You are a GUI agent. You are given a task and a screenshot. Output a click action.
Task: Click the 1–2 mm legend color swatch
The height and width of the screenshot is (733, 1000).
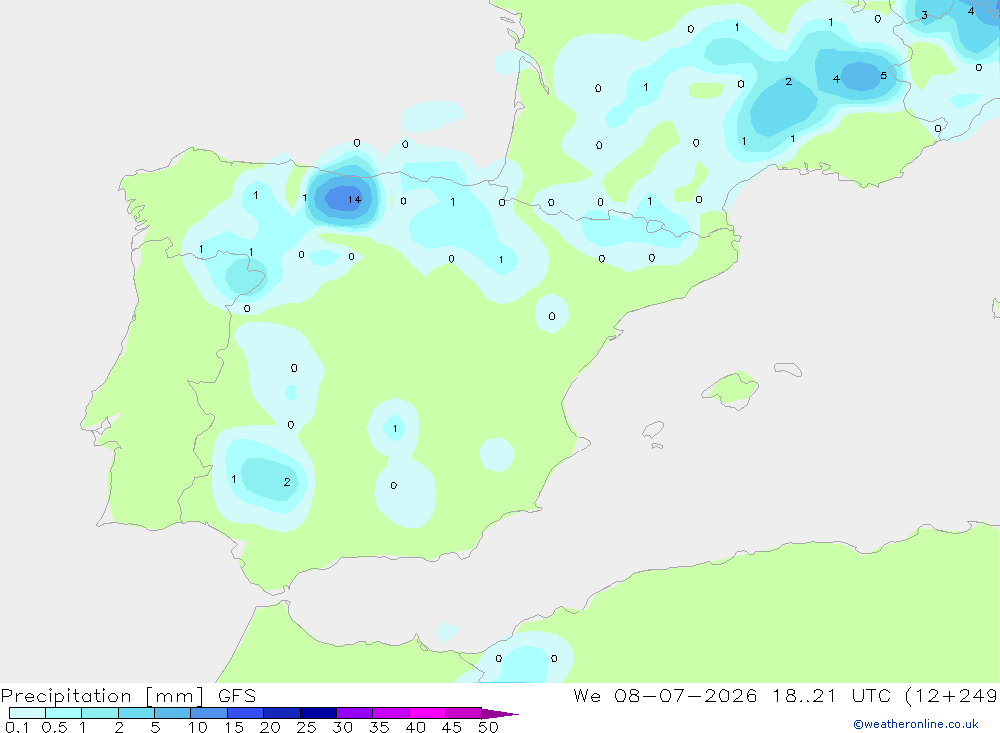click(100, 713)
